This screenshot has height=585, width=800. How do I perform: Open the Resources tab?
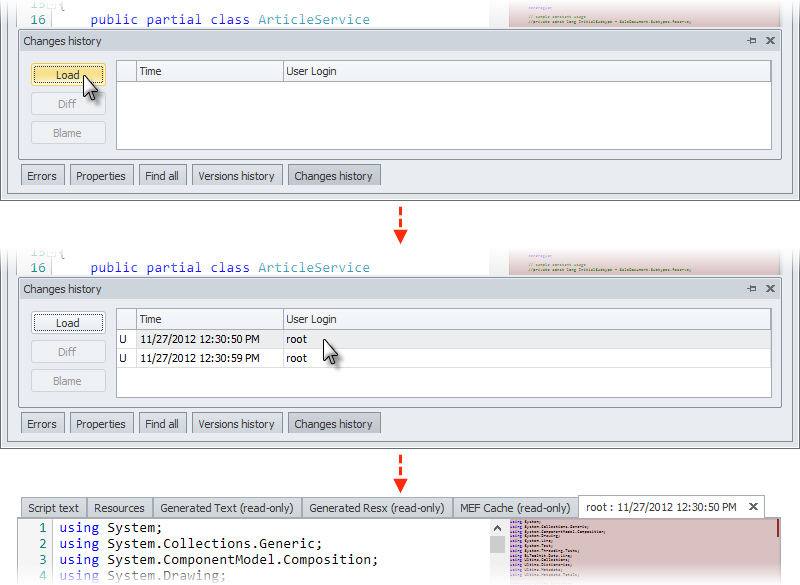[120, 508]
